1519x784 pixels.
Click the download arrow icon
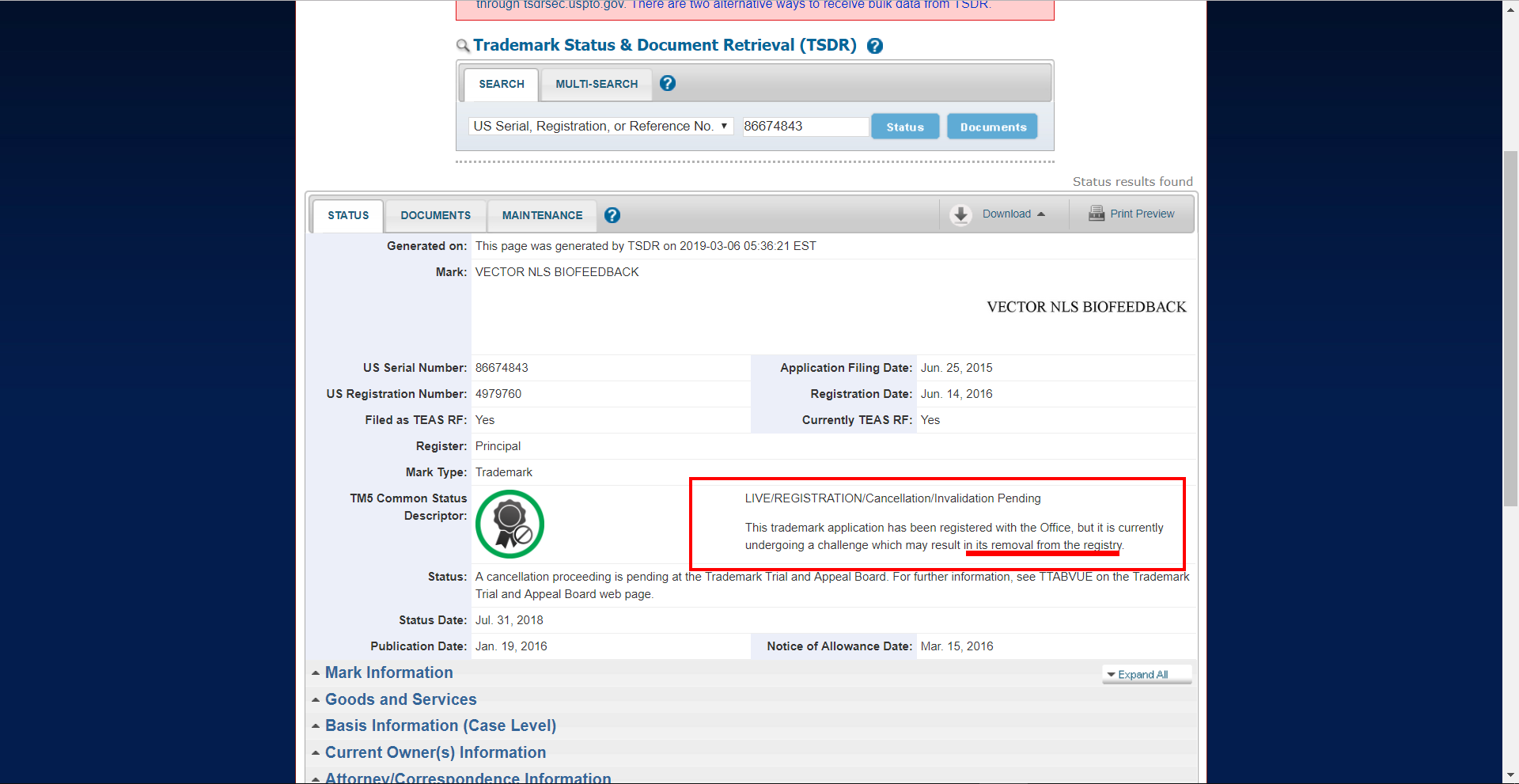(960, 214)
